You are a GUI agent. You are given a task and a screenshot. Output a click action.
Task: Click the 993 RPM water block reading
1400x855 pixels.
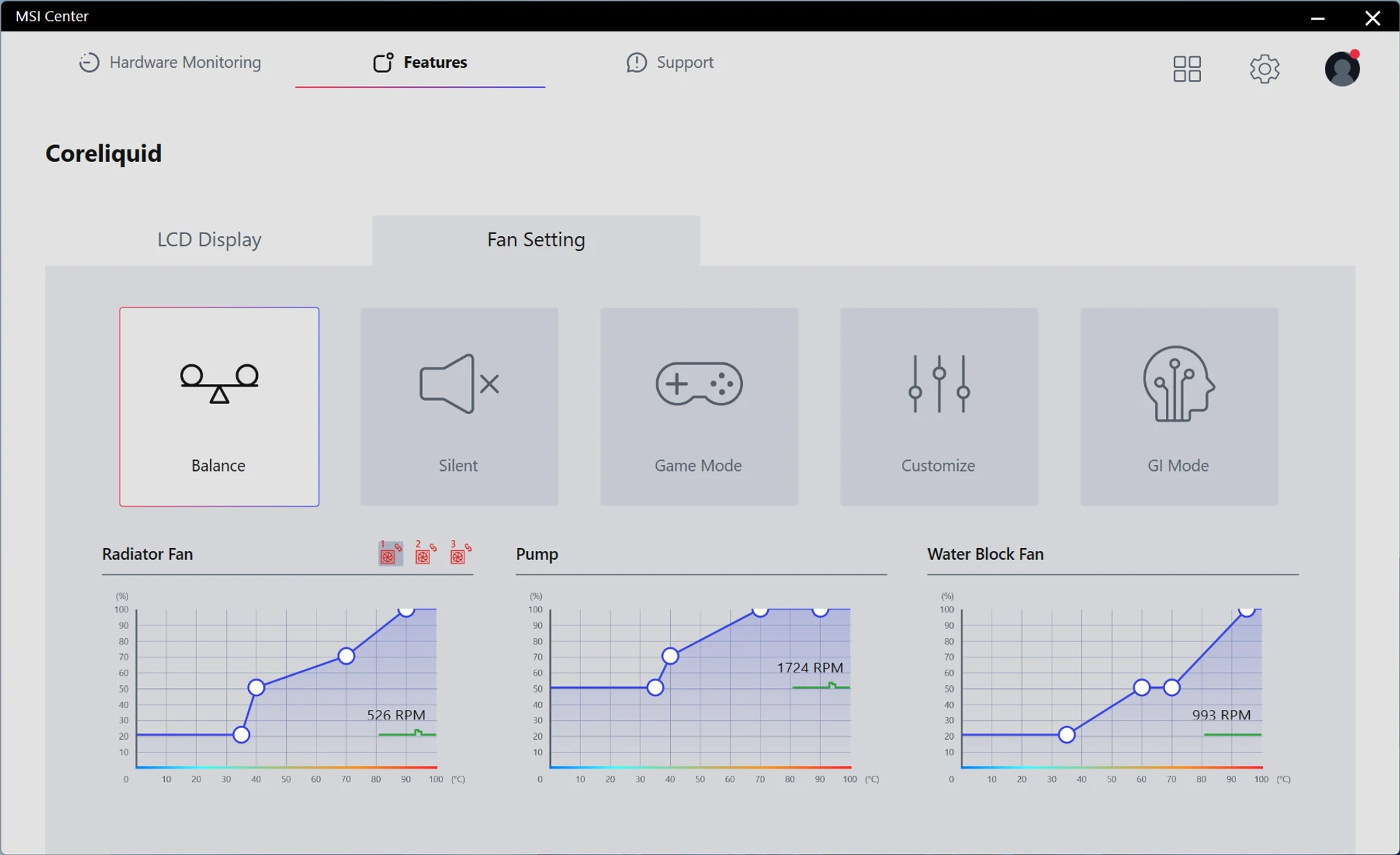pos(1221,715)
